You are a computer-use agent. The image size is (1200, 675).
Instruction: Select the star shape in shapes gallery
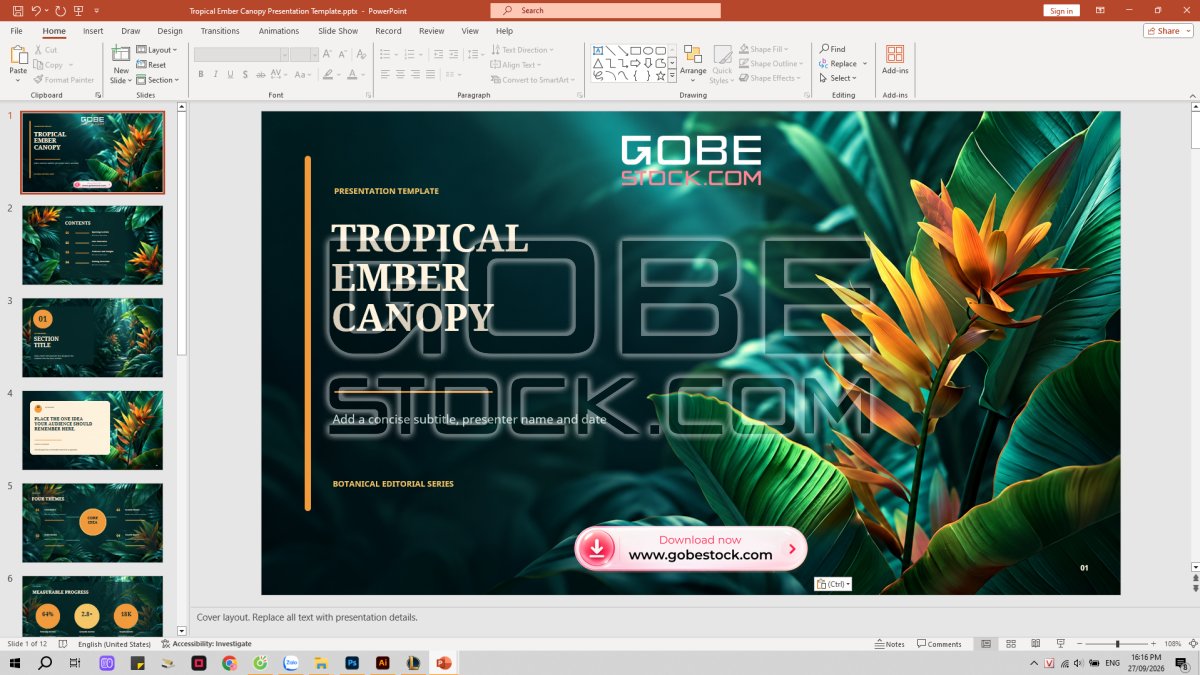(x=660, y=75)
